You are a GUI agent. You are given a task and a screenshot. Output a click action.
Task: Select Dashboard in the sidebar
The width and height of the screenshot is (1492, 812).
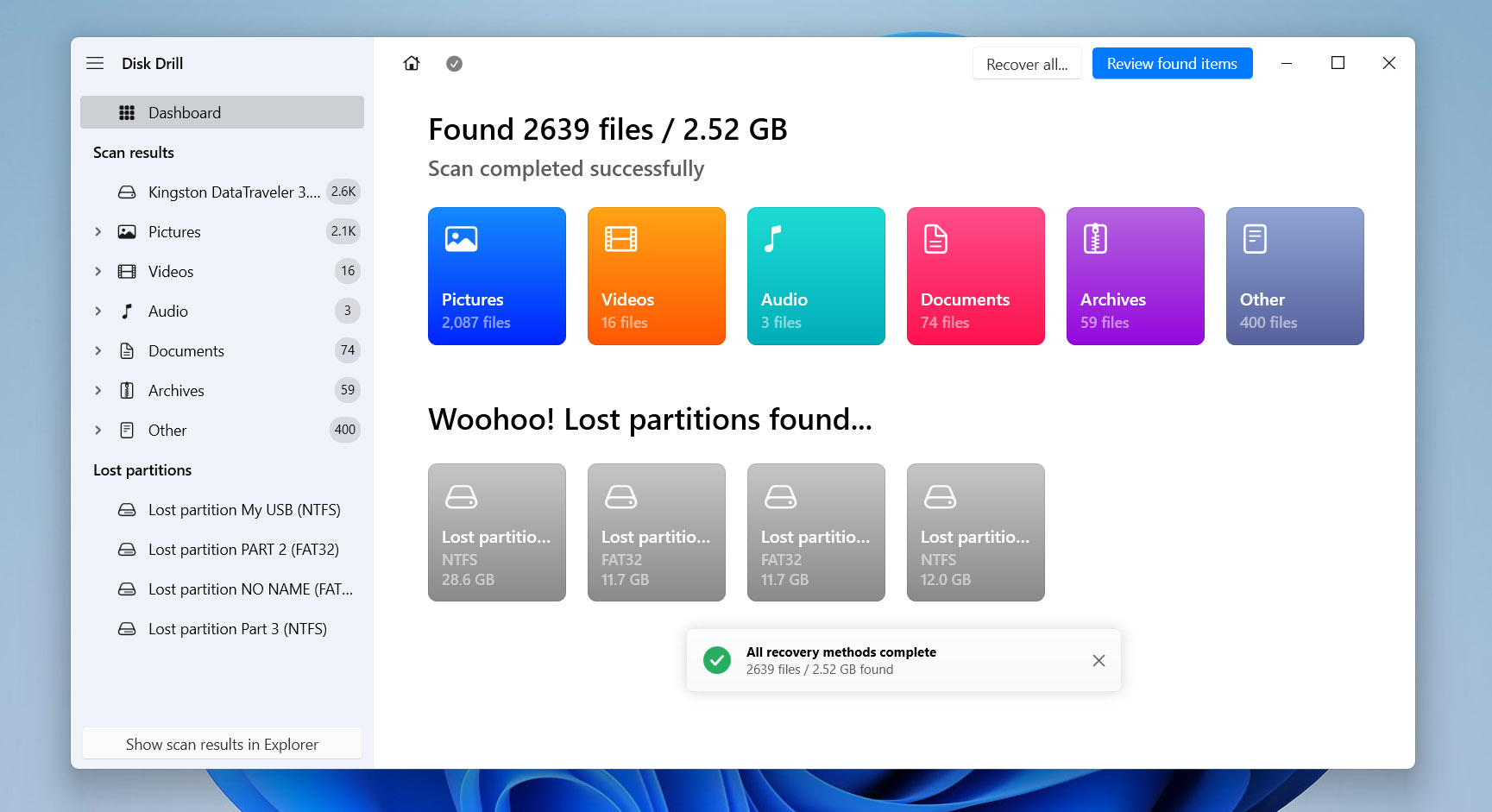[222, 112]
